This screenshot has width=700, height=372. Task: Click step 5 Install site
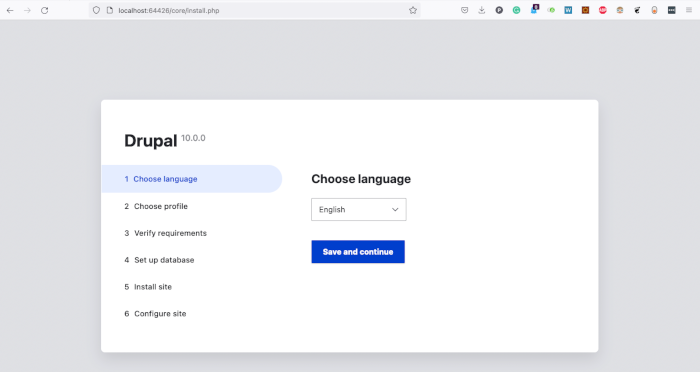[x=148, y=287]
